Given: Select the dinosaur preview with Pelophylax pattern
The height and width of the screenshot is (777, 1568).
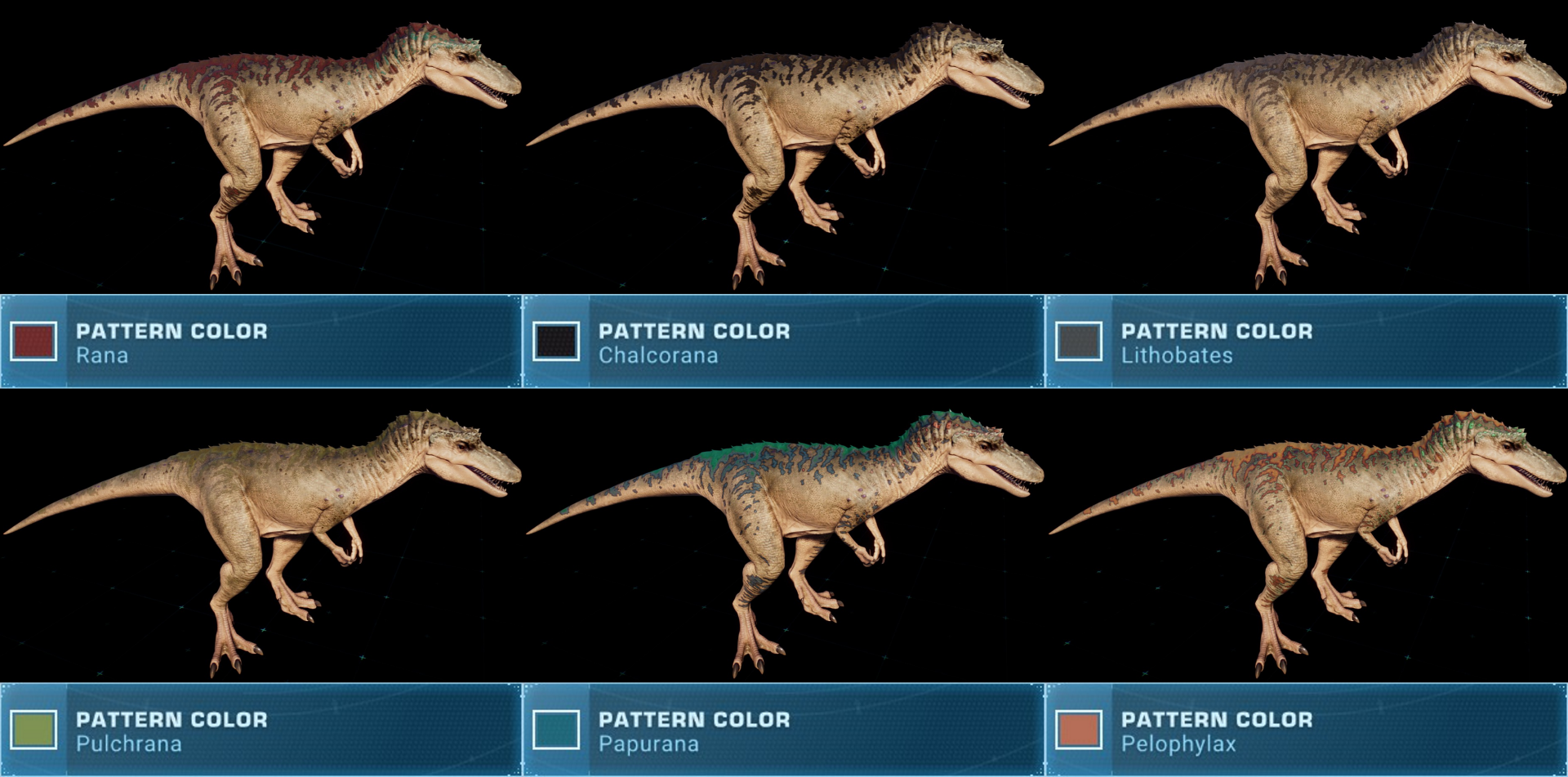Looking at the screenshot, I should tap(1308, 543).
